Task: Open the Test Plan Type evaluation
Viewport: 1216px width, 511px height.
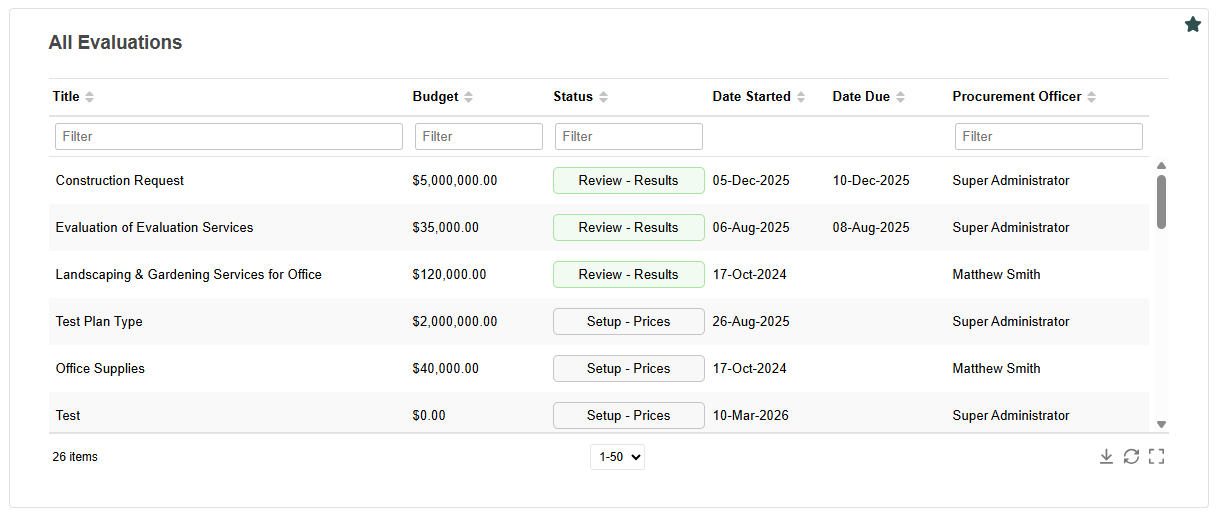Action: click(99, 322)
